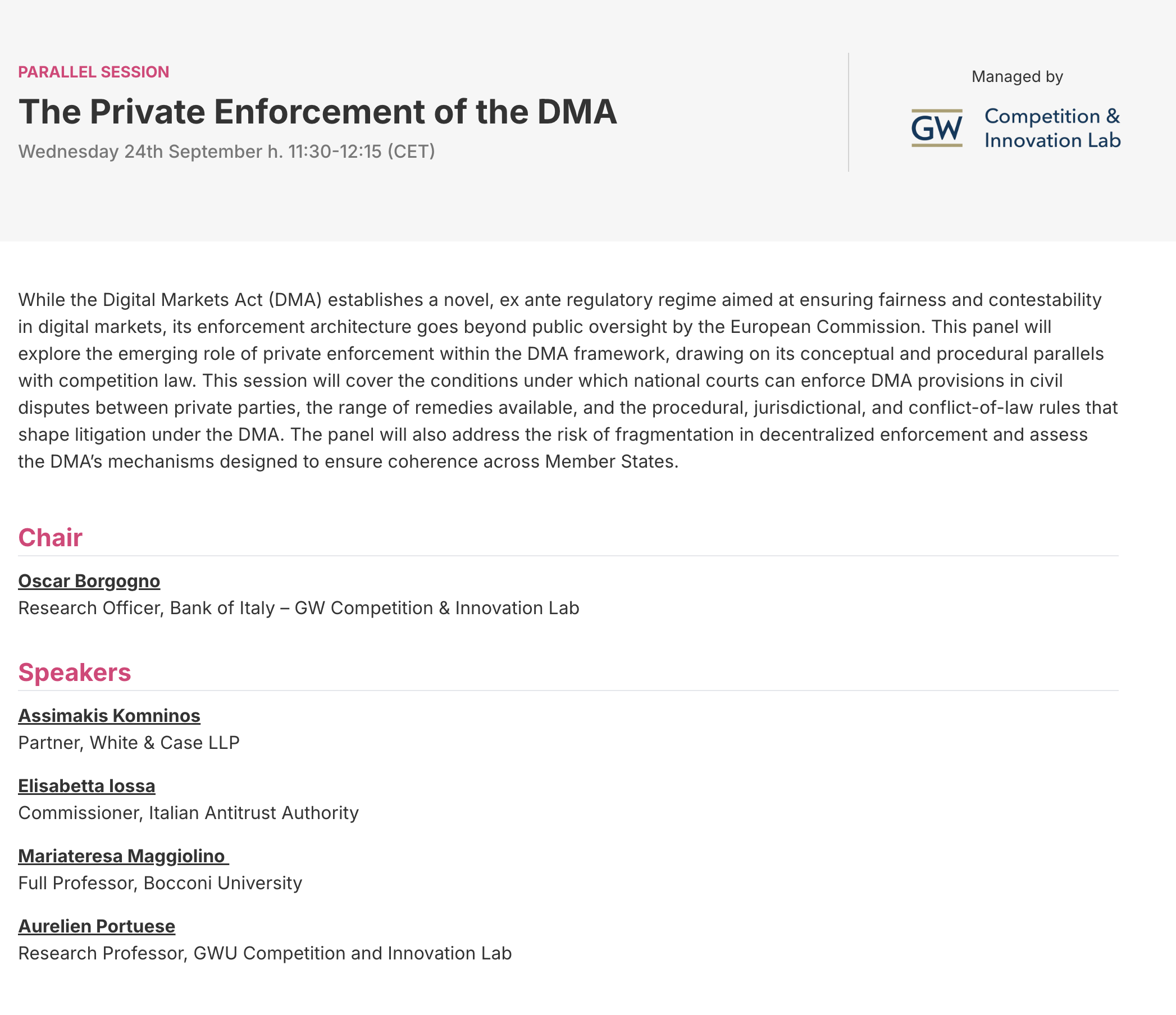The image size is (1176, 1015).
Task: Click the Managed by label
Action: click(1017, 76)
